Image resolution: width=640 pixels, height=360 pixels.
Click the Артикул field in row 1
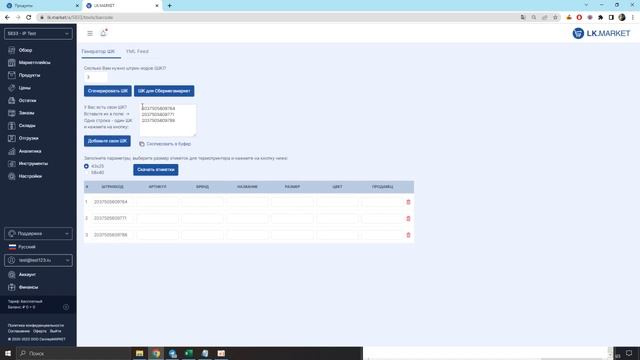click(158, 202)
